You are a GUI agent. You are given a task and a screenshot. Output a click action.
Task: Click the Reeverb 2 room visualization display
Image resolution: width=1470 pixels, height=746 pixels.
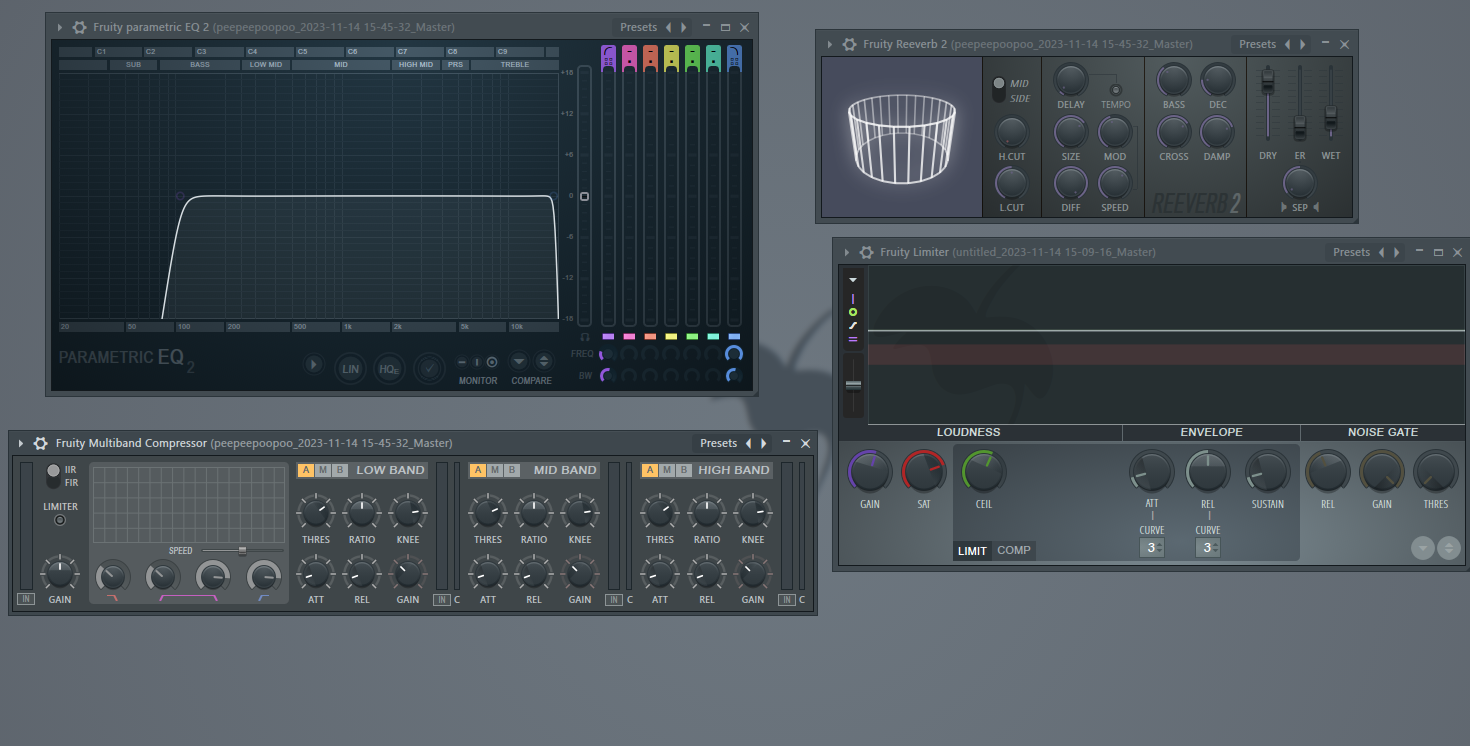pyautogui.click(x=902, y=136)
